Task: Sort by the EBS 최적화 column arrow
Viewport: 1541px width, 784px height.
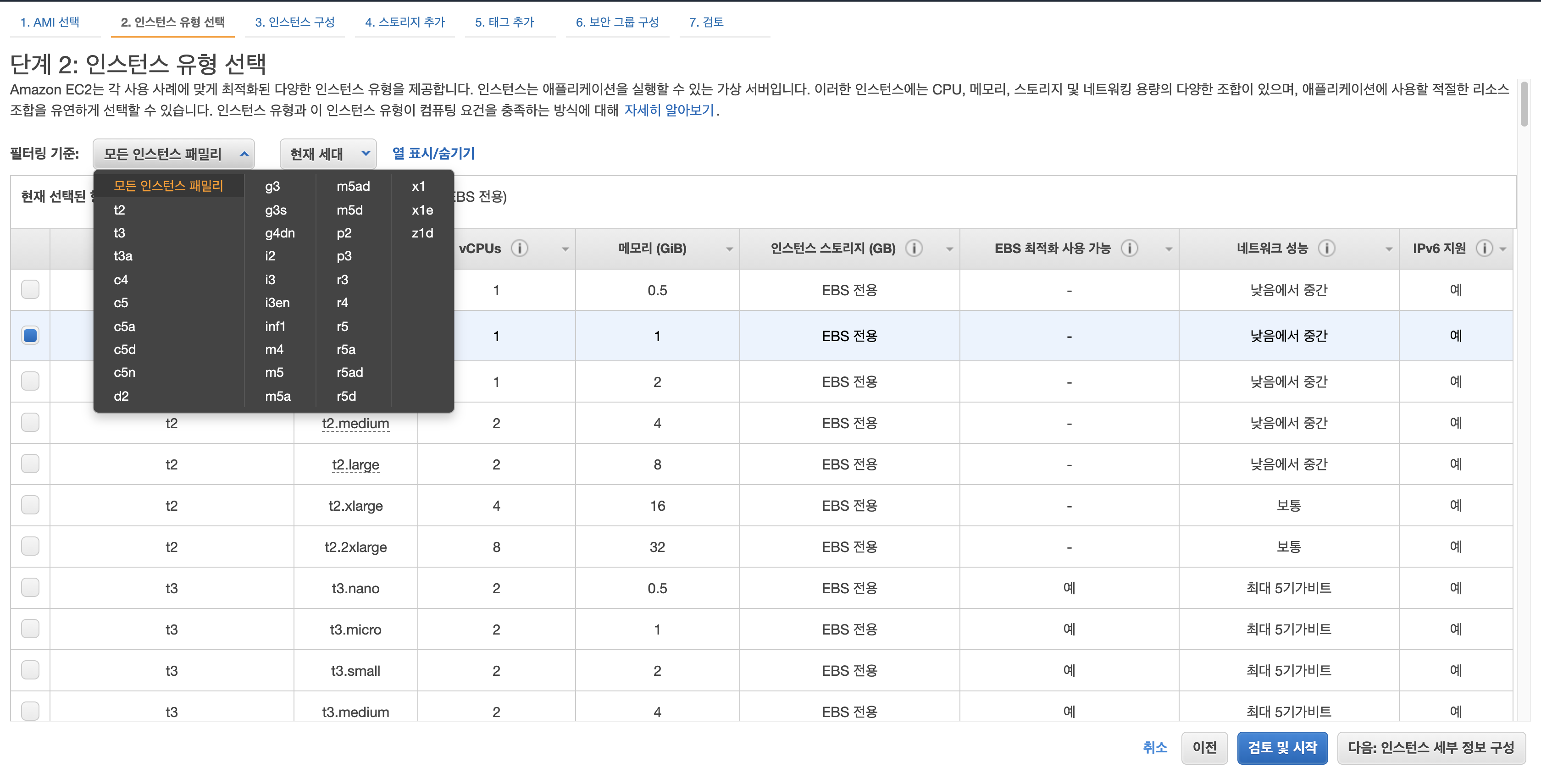Action: point(1168,249)
